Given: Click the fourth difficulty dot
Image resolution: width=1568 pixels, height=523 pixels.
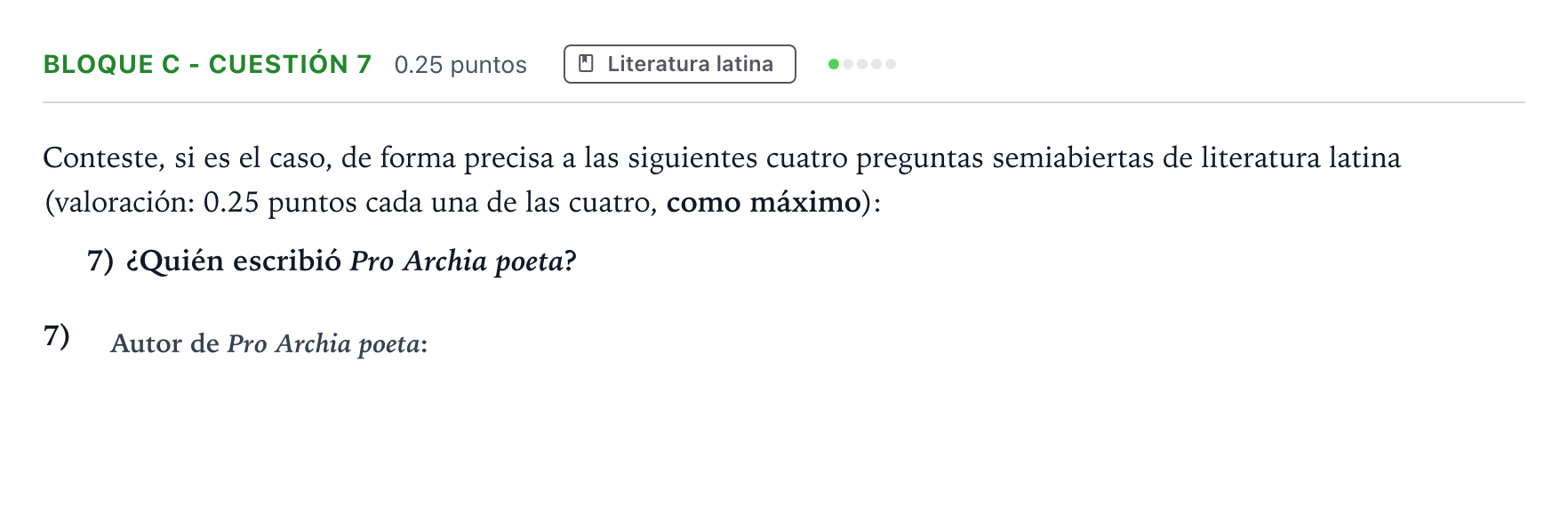Looking at the screenshot, I should coord(876,64).
